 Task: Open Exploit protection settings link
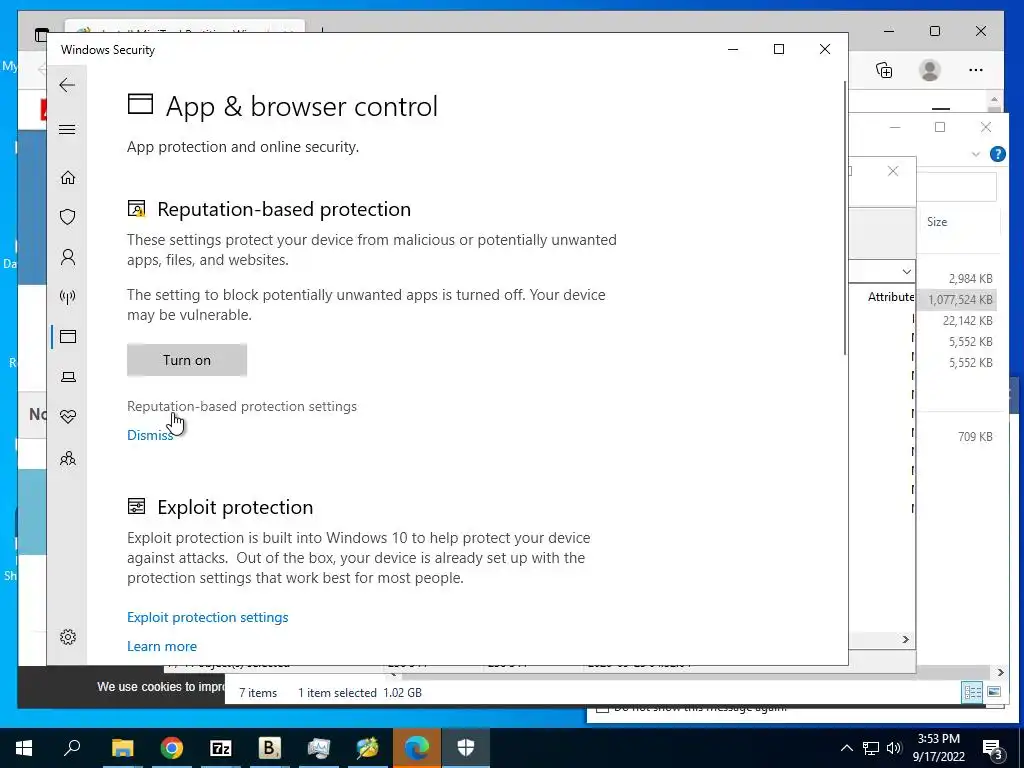point(208,617)
